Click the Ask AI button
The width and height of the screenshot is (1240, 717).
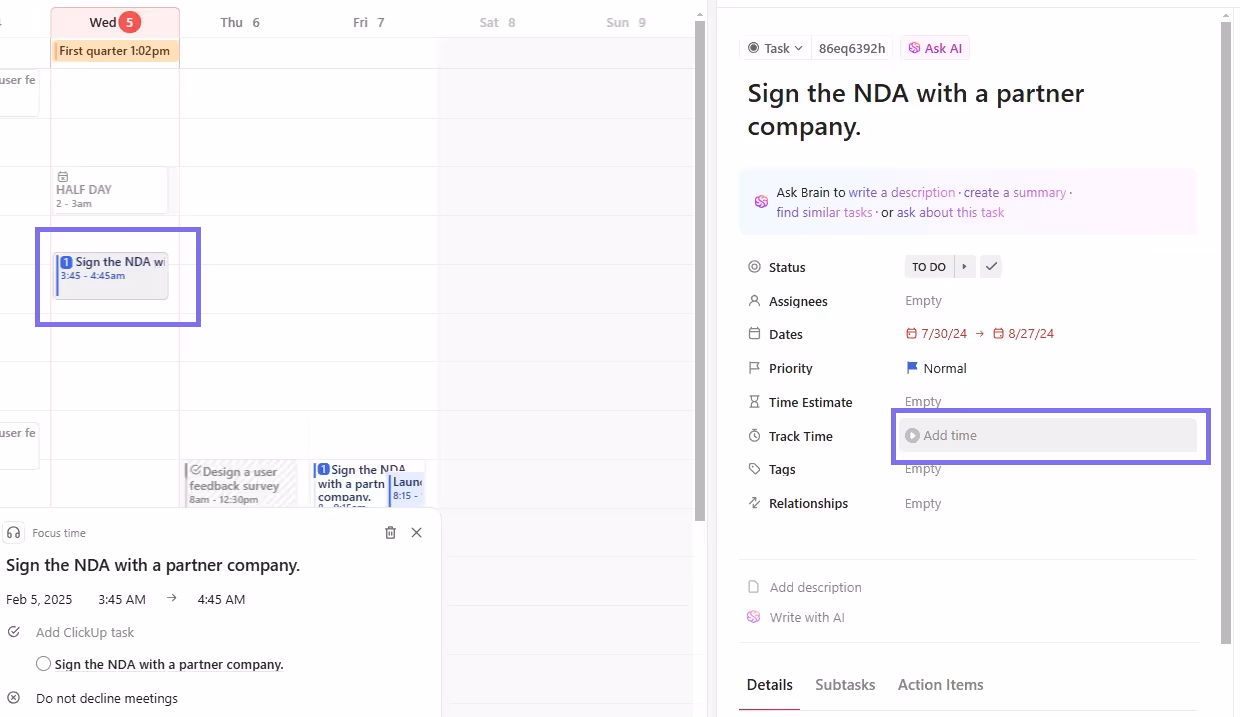[x=935, y=48]
